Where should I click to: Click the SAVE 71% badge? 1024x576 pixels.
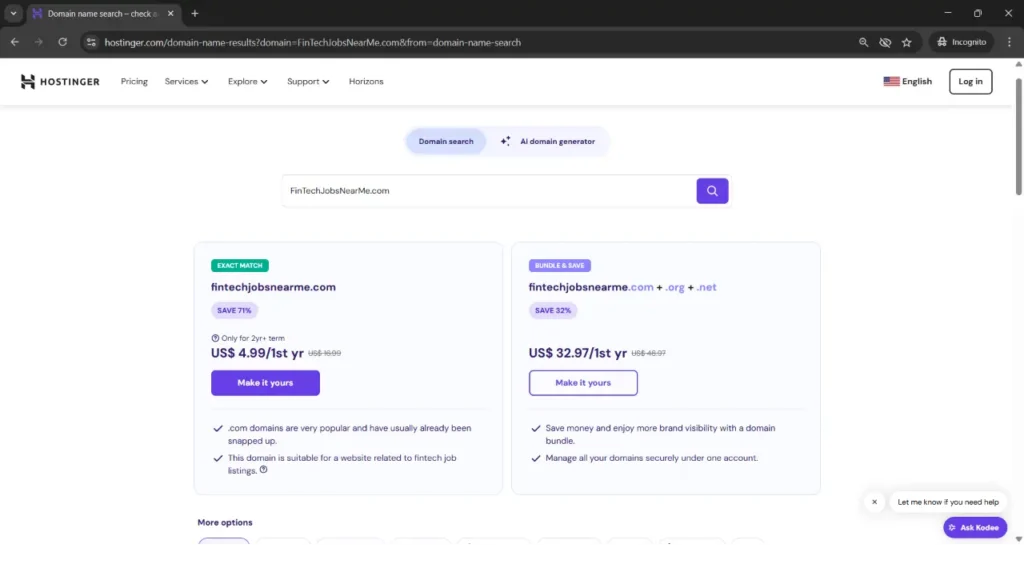[234, 311]
